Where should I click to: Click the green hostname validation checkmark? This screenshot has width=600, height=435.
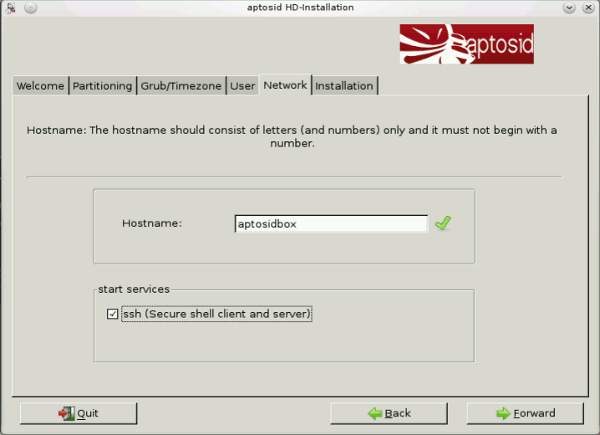coord(443,224)
